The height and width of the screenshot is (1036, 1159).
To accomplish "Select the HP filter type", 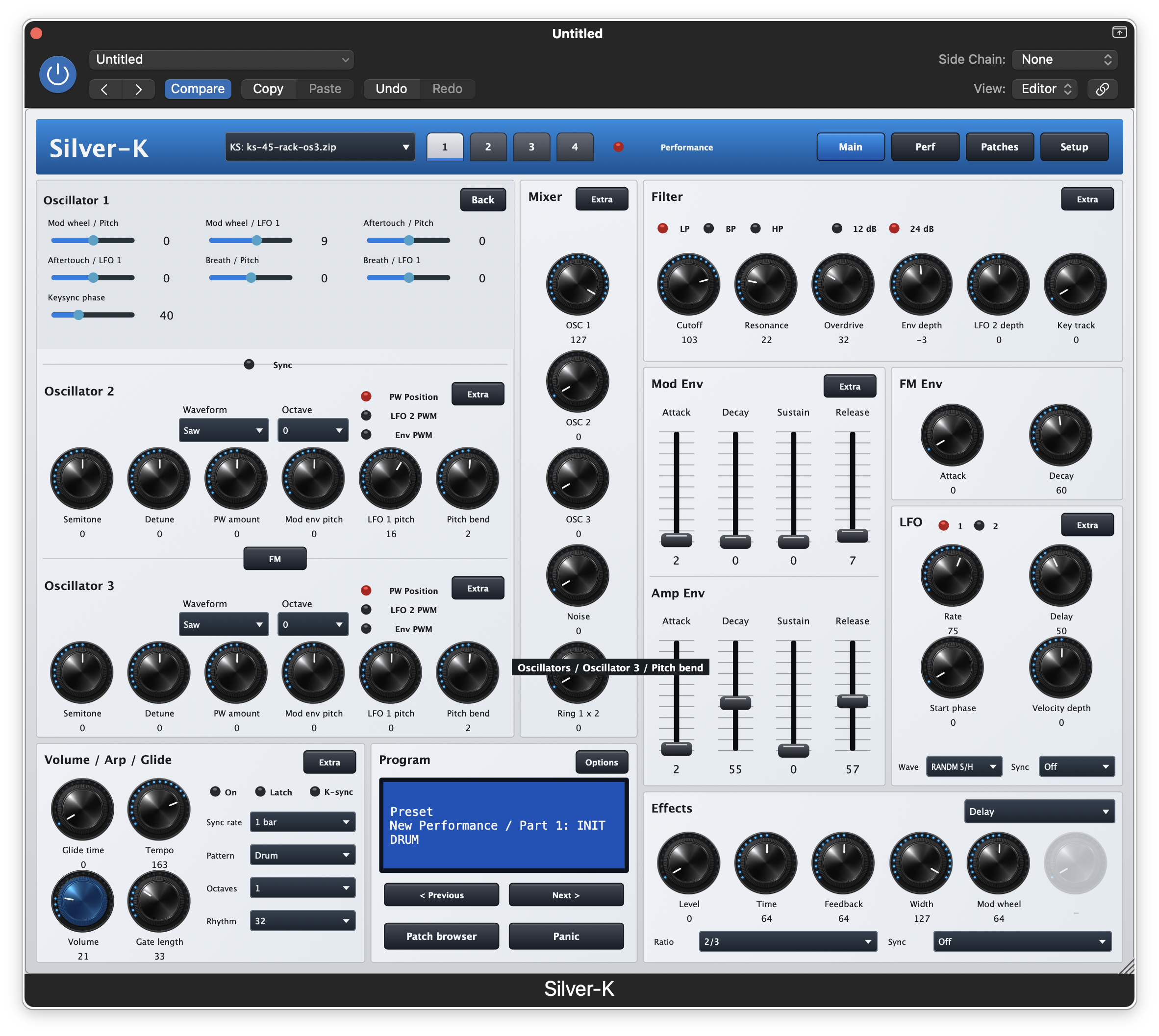I will 755,228.
